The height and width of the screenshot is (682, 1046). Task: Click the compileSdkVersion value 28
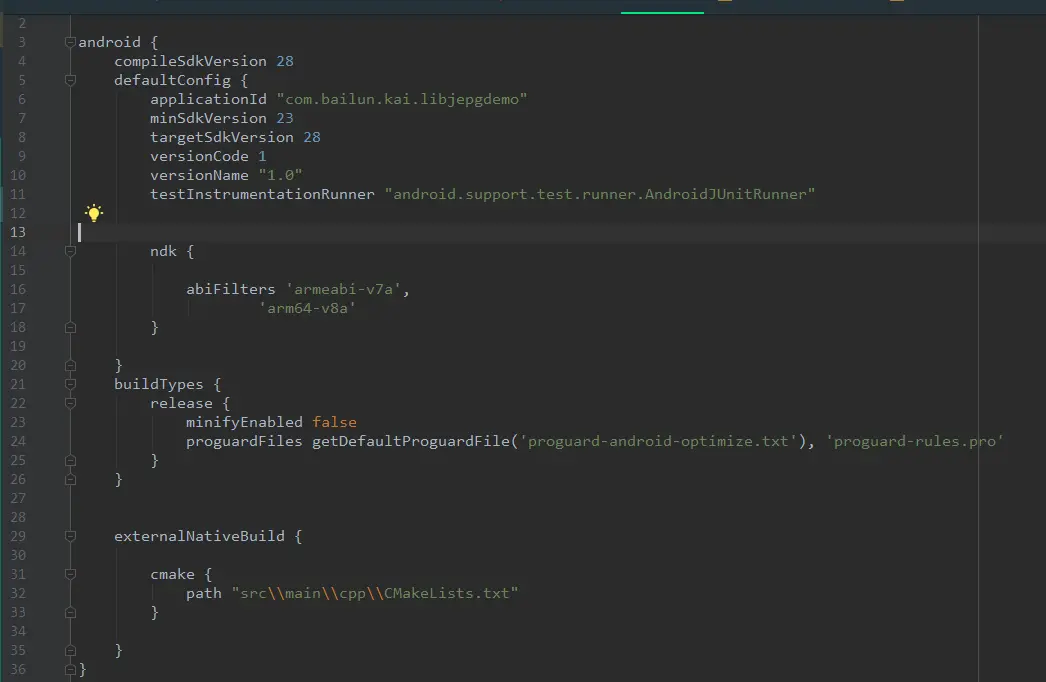pos(285,61)
